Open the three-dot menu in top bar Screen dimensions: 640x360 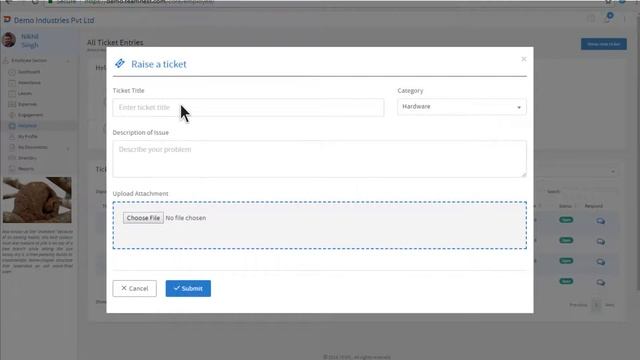pyautogui.click(x=624, y=19)
